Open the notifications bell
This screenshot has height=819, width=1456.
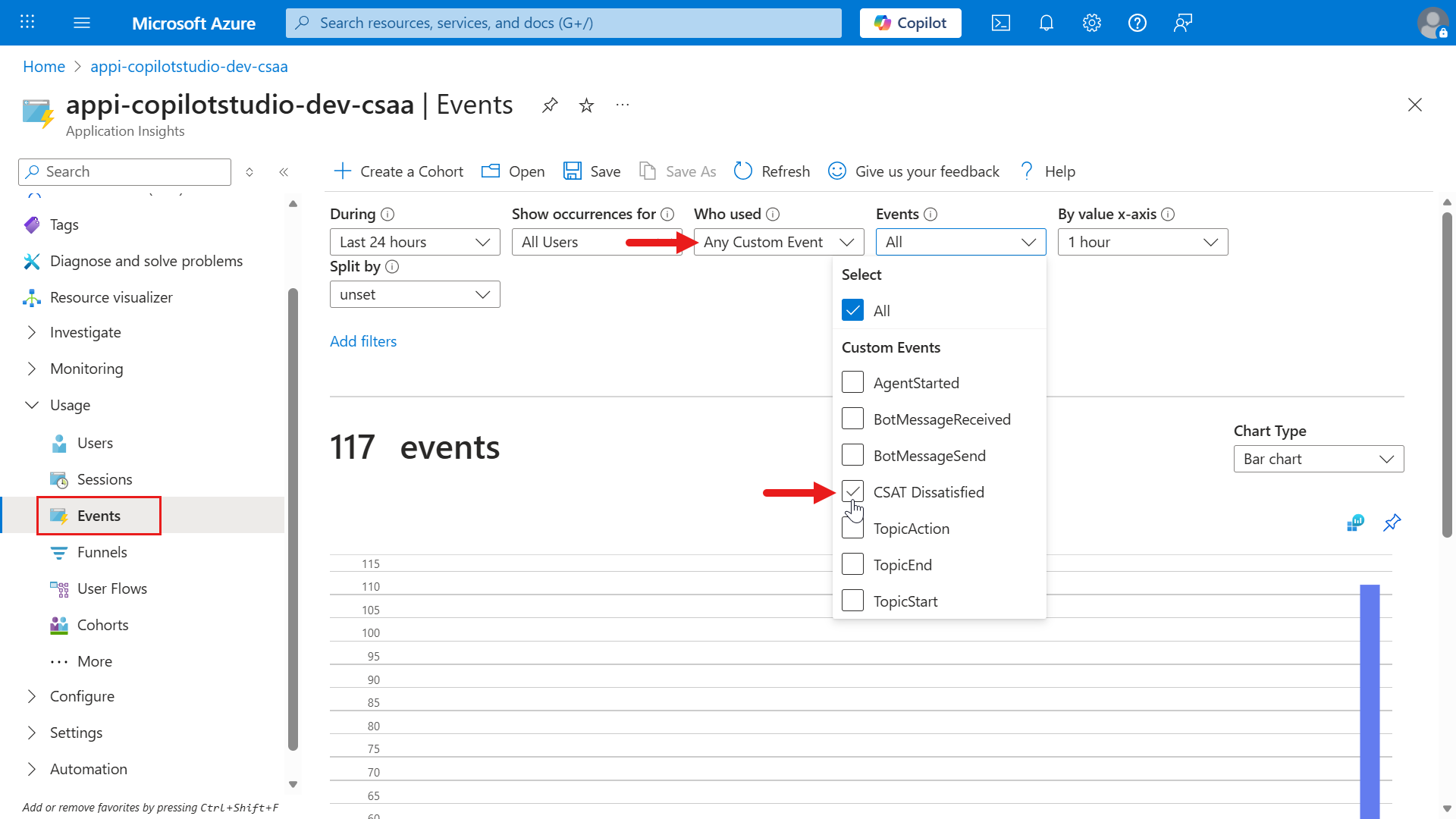1046,23
